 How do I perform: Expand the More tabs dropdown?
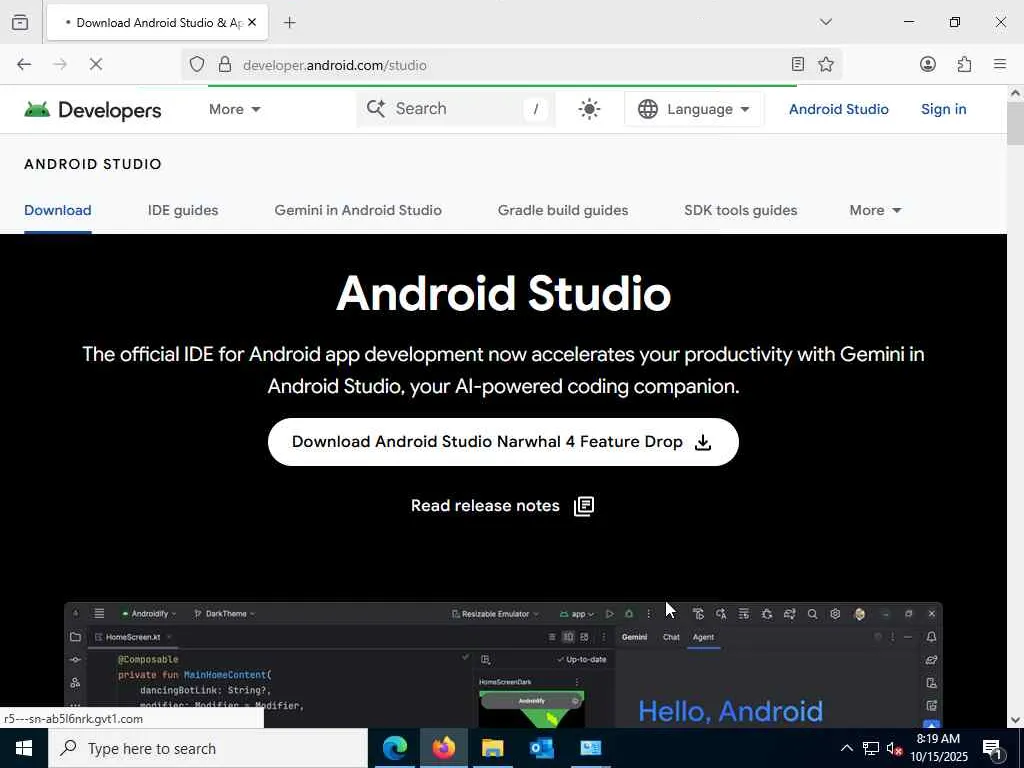875,210
